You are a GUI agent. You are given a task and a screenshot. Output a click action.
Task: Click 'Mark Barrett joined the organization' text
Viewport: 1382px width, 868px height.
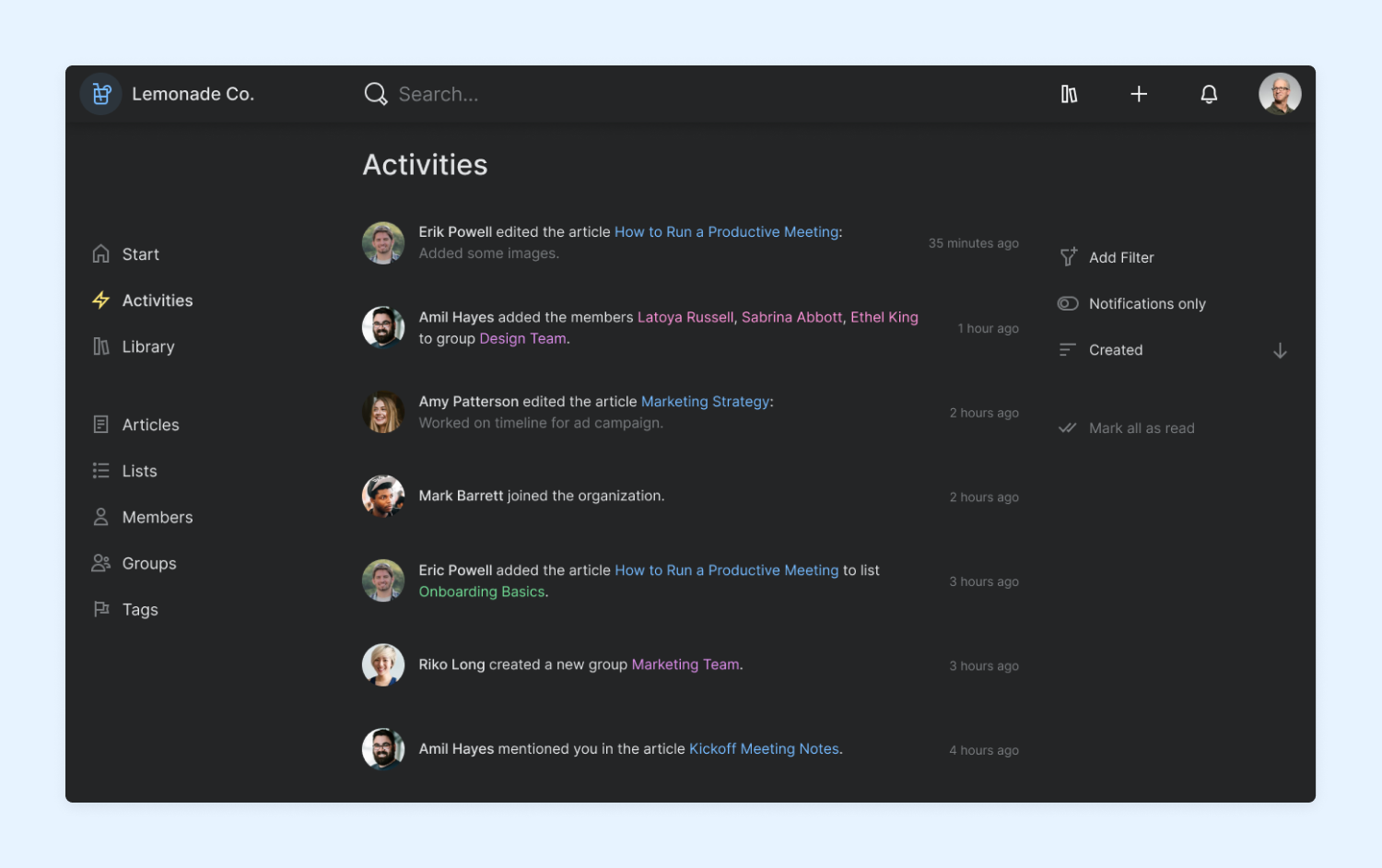(x=542, y=496)
